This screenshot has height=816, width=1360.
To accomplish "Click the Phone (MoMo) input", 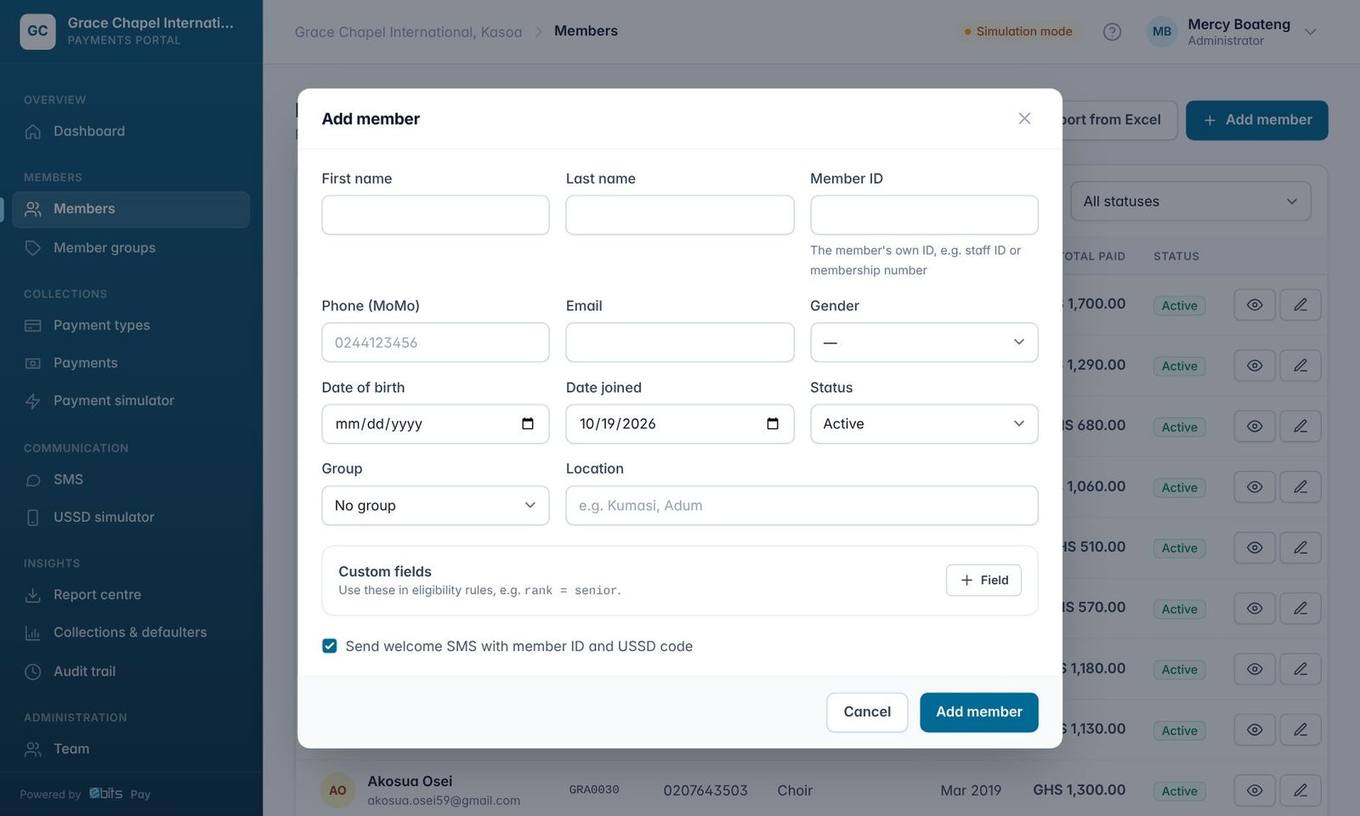I will 435,342.
